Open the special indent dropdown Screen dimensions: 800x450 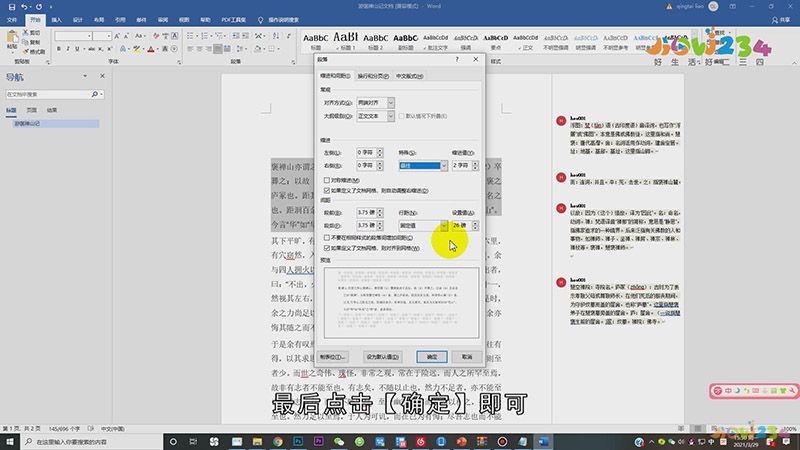point(444,165)
